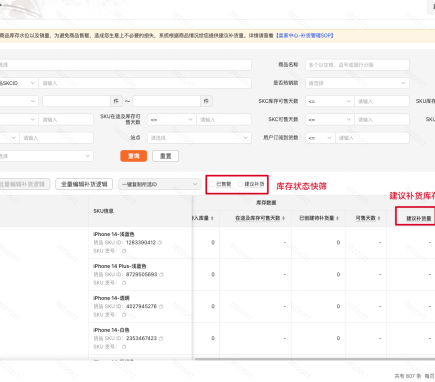This screenshot has width=435, height=382.
Task: Focus SKU在途及库存可售天数 value input
Action: 224,119
